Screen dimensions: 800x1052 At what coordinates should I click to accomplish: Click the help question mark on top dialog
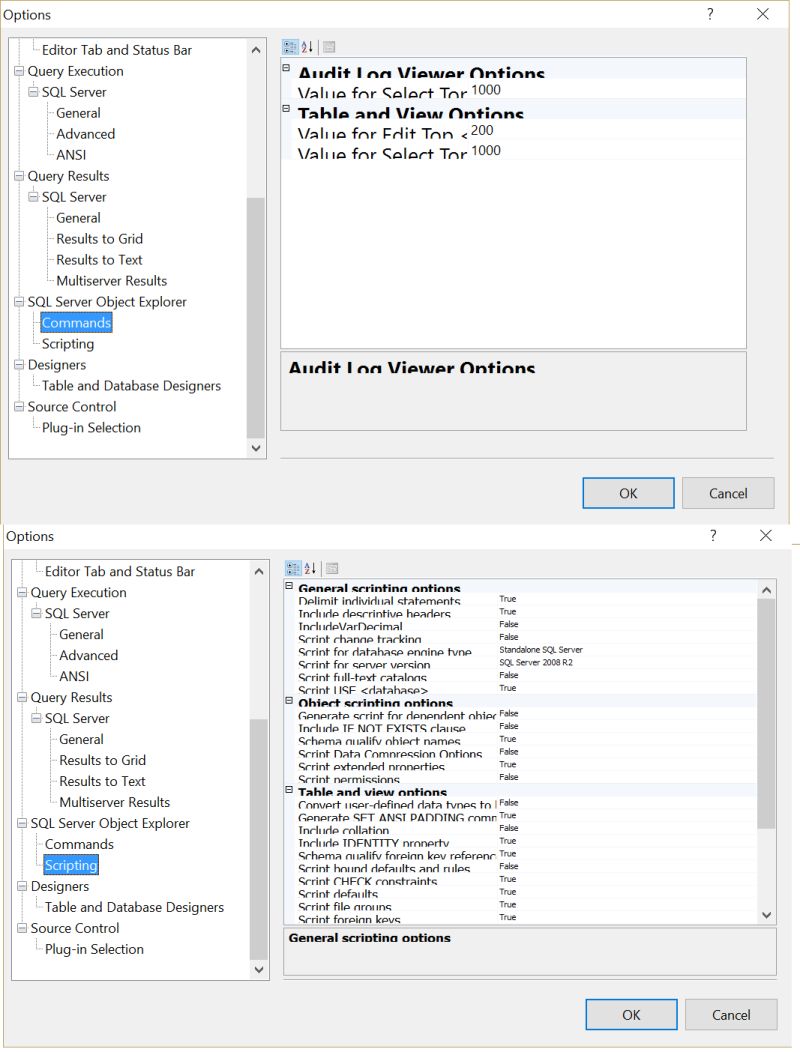pos(710,14)
